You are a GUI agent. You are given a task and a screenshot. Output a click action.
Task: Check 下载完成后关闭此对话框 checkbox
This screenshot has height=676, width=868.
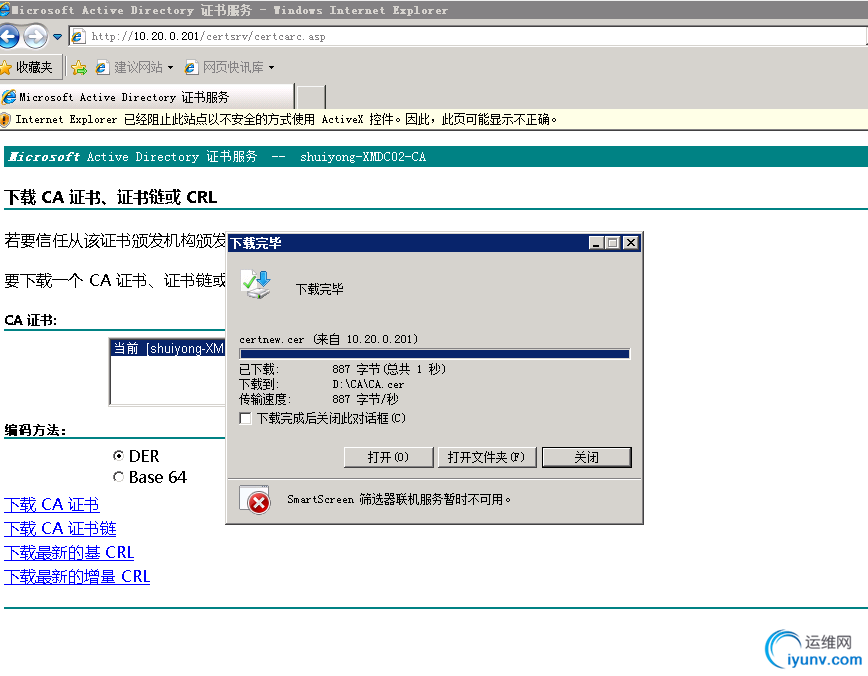coord(245,418)
